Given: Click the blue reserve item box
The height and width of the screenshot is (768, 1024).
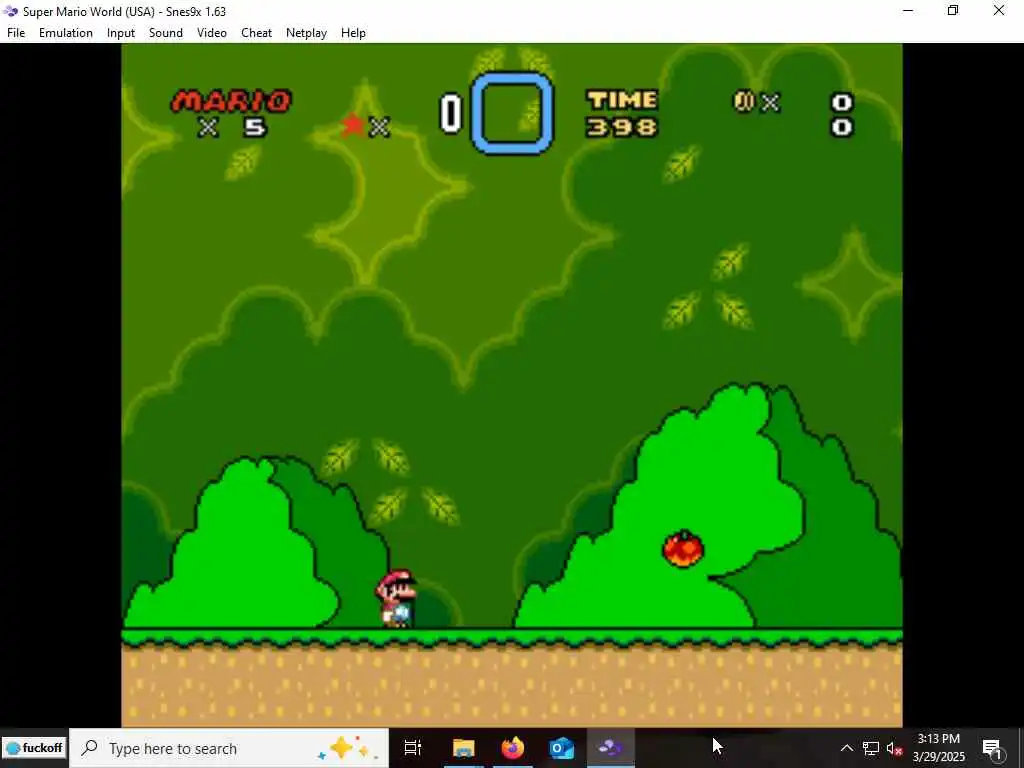Looking at the screenshot, I should (x=512, y=113).
